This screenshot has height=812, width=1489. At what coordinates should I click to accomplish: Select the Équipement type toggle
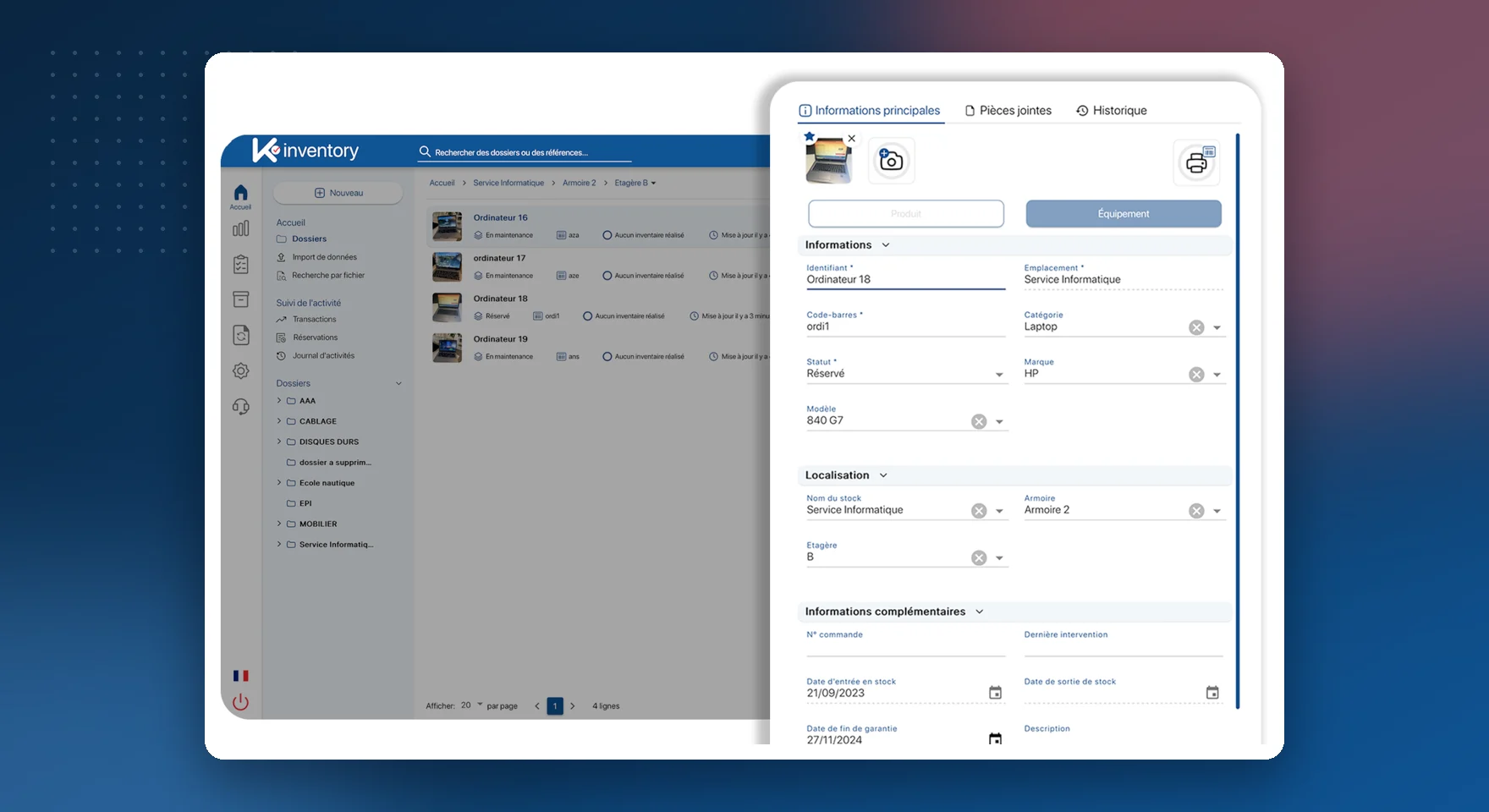1124,214
